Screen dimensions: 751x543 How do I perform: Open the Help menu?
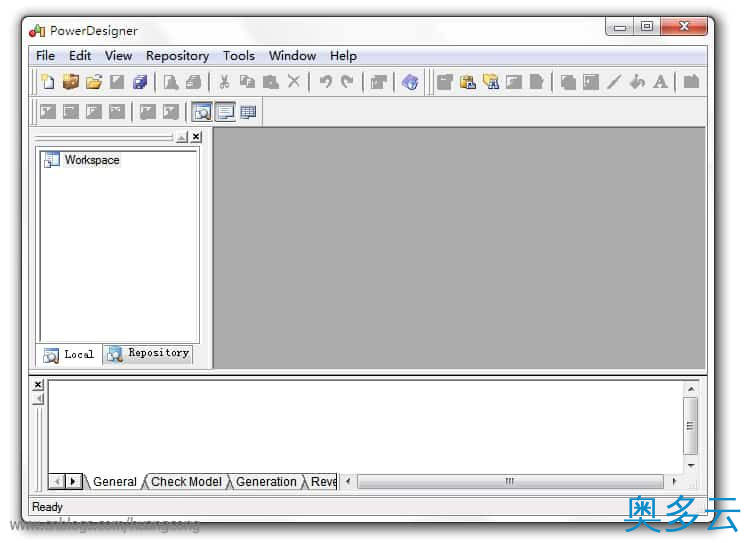point(343,56)
